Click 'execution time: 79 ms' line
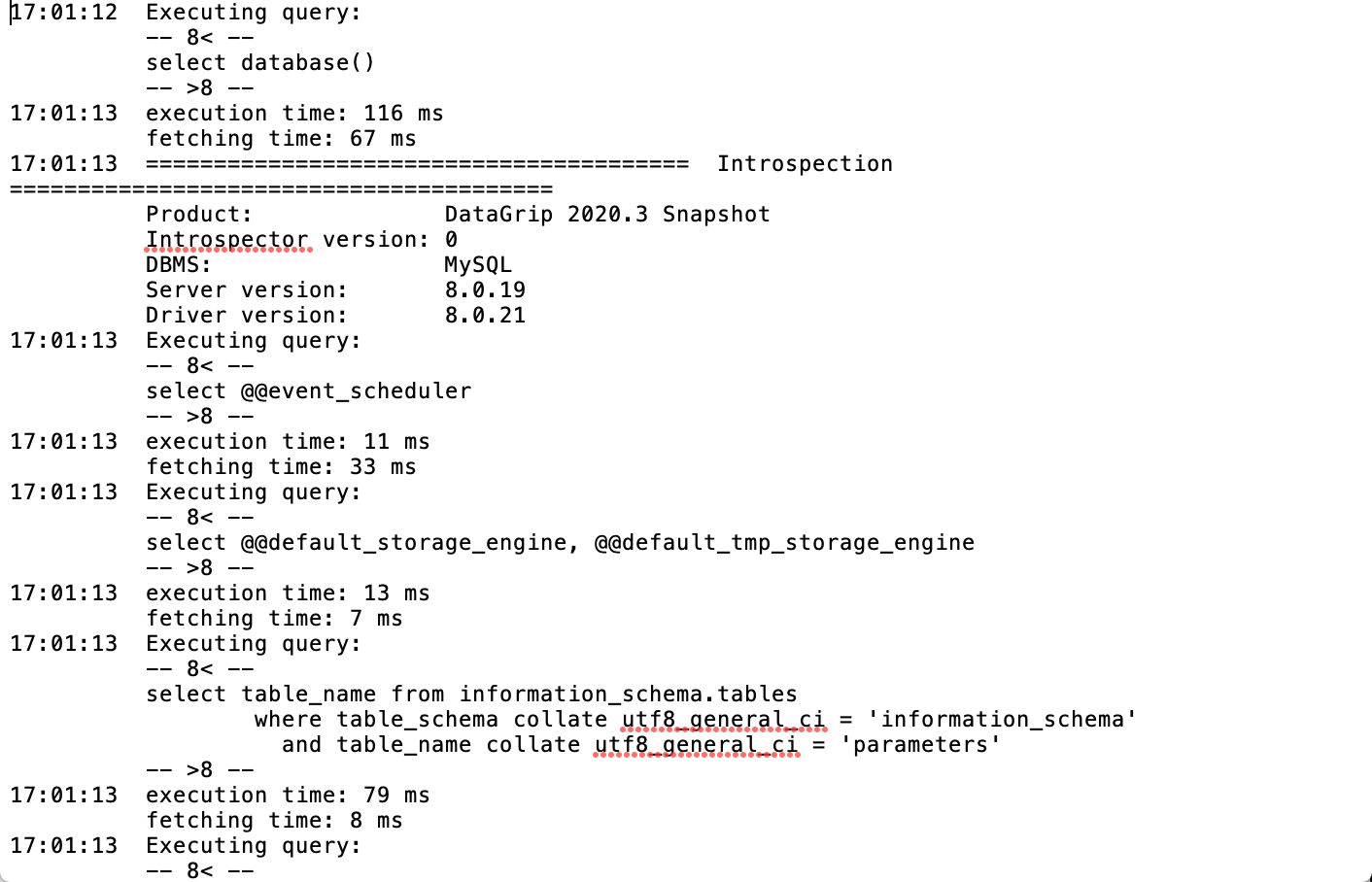1372x882 pixels. 288,796
